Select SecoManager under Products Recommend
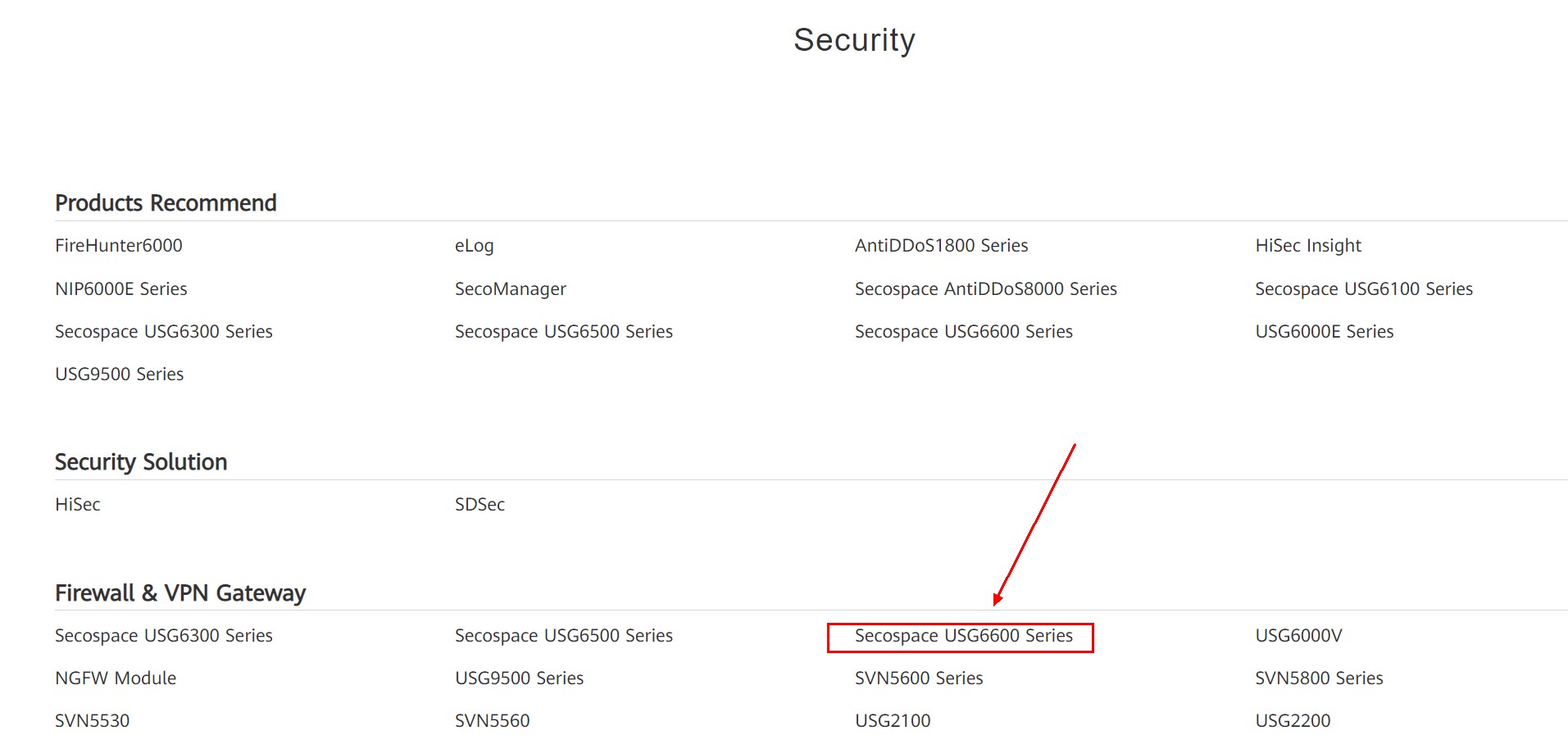This screenshot has height=749, width=1568. tap(510, 288)
